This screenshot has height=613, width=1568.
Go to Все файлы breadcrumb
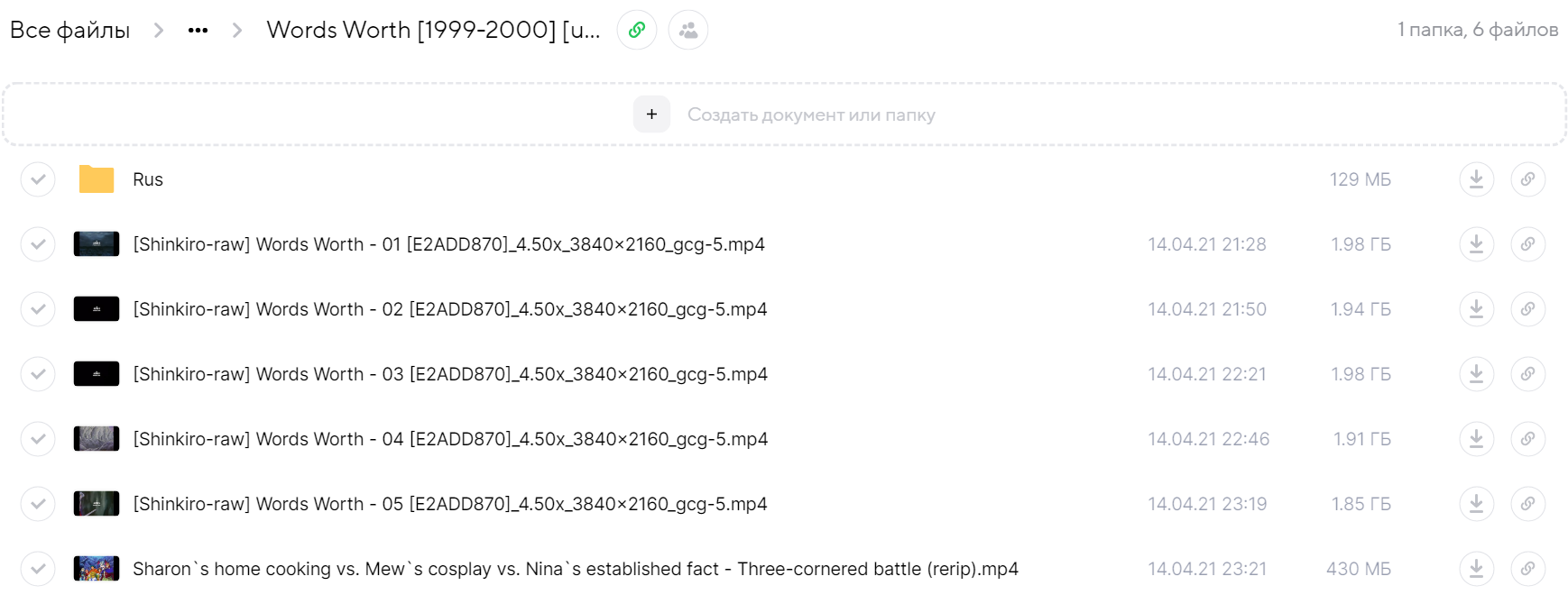(70, 31)
